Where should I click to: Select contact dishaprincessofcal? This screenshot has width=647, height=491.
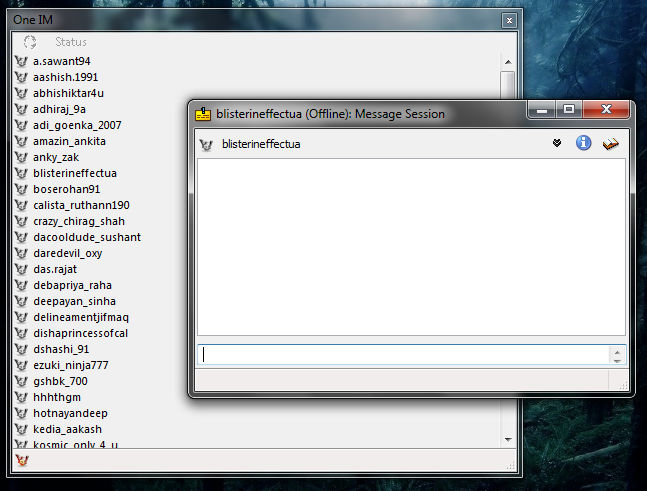[x=80, y=333]
